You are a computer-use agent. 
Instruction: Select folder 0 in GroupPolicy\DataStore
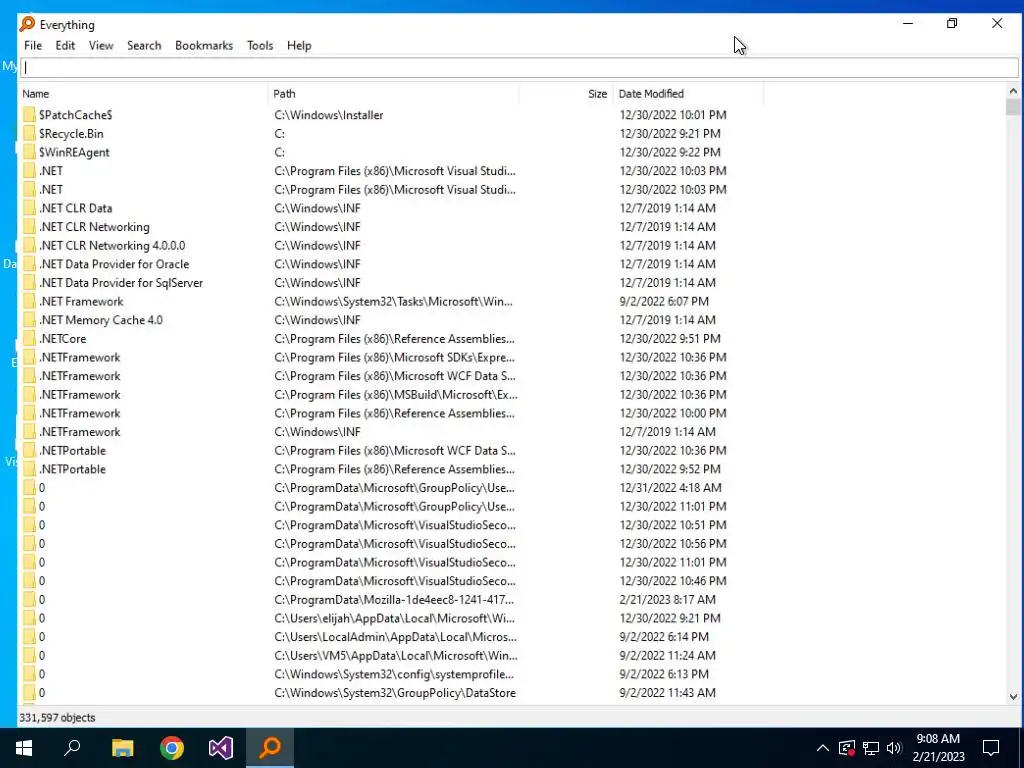[42, 693]
